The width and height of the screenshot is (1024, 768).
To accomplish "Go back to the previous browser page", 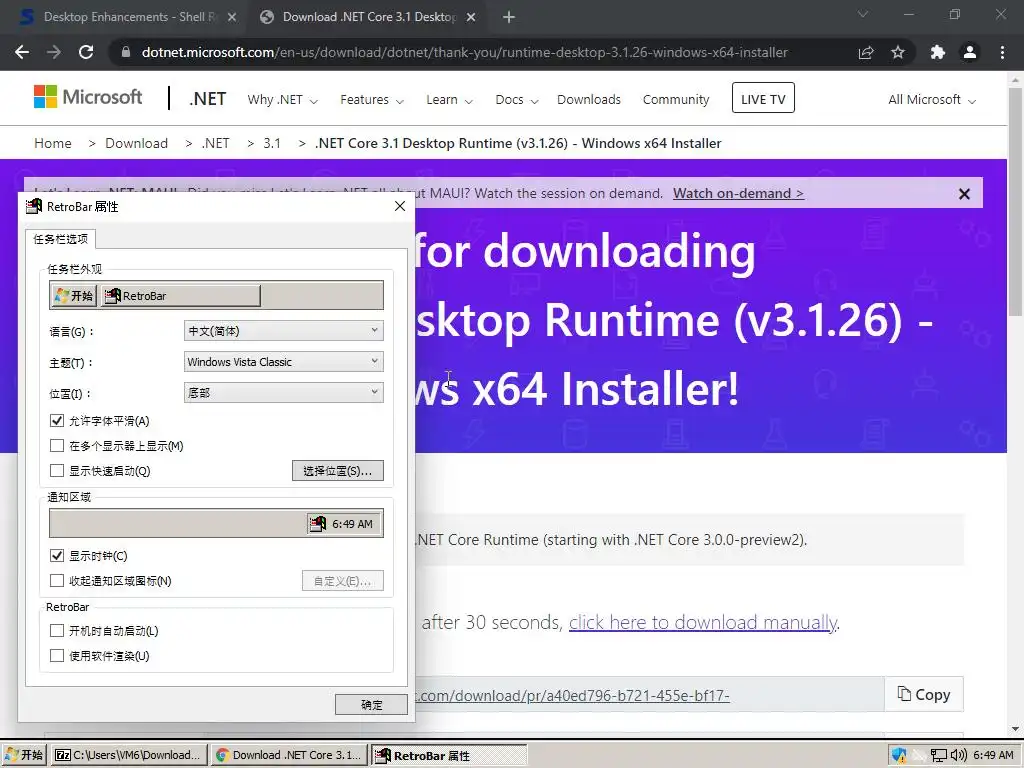I will [22, 52].
